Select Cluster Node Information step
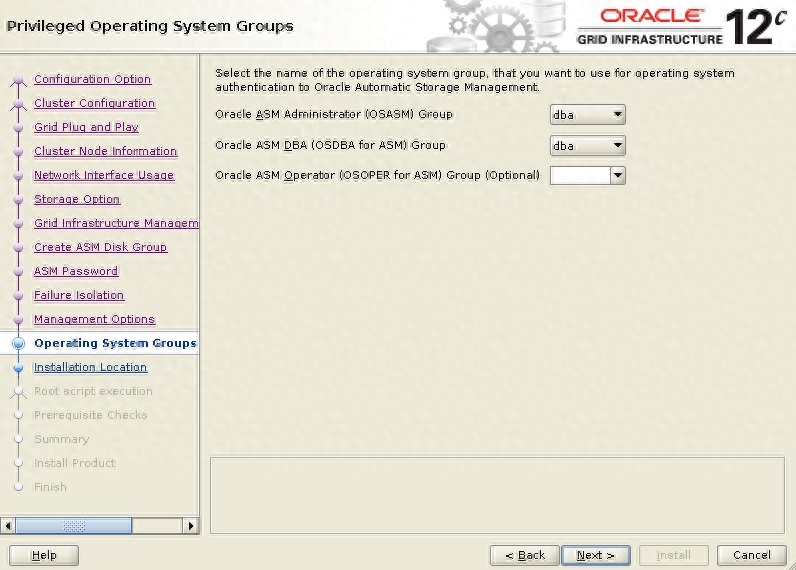This screenshot has width=796, height=570. (105, 151)
